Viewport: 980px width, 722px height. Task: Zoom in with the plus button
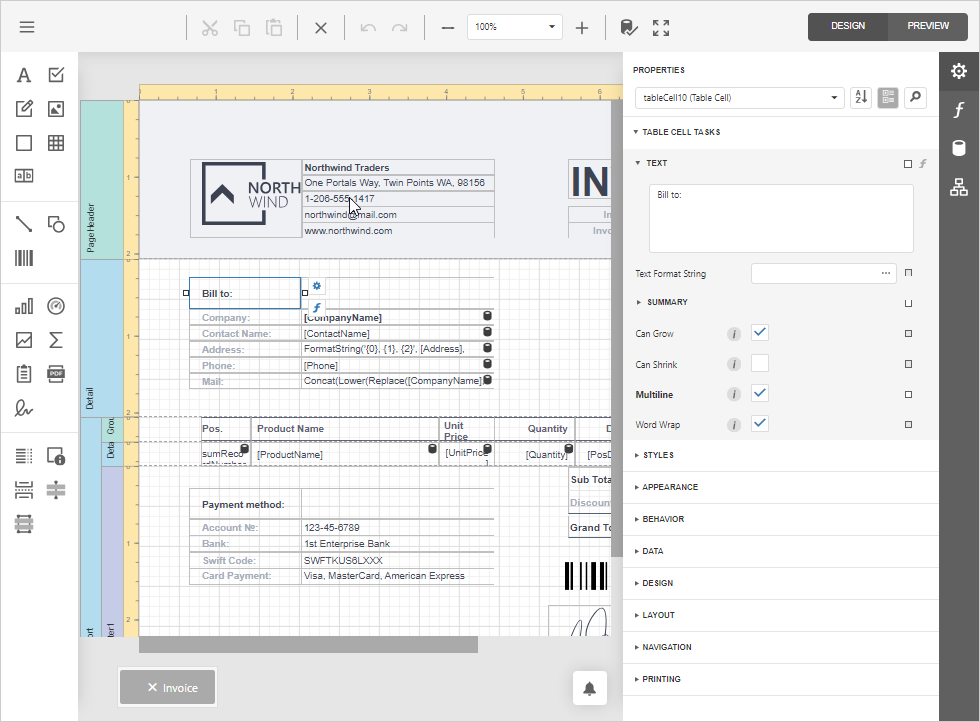point(582,28)
